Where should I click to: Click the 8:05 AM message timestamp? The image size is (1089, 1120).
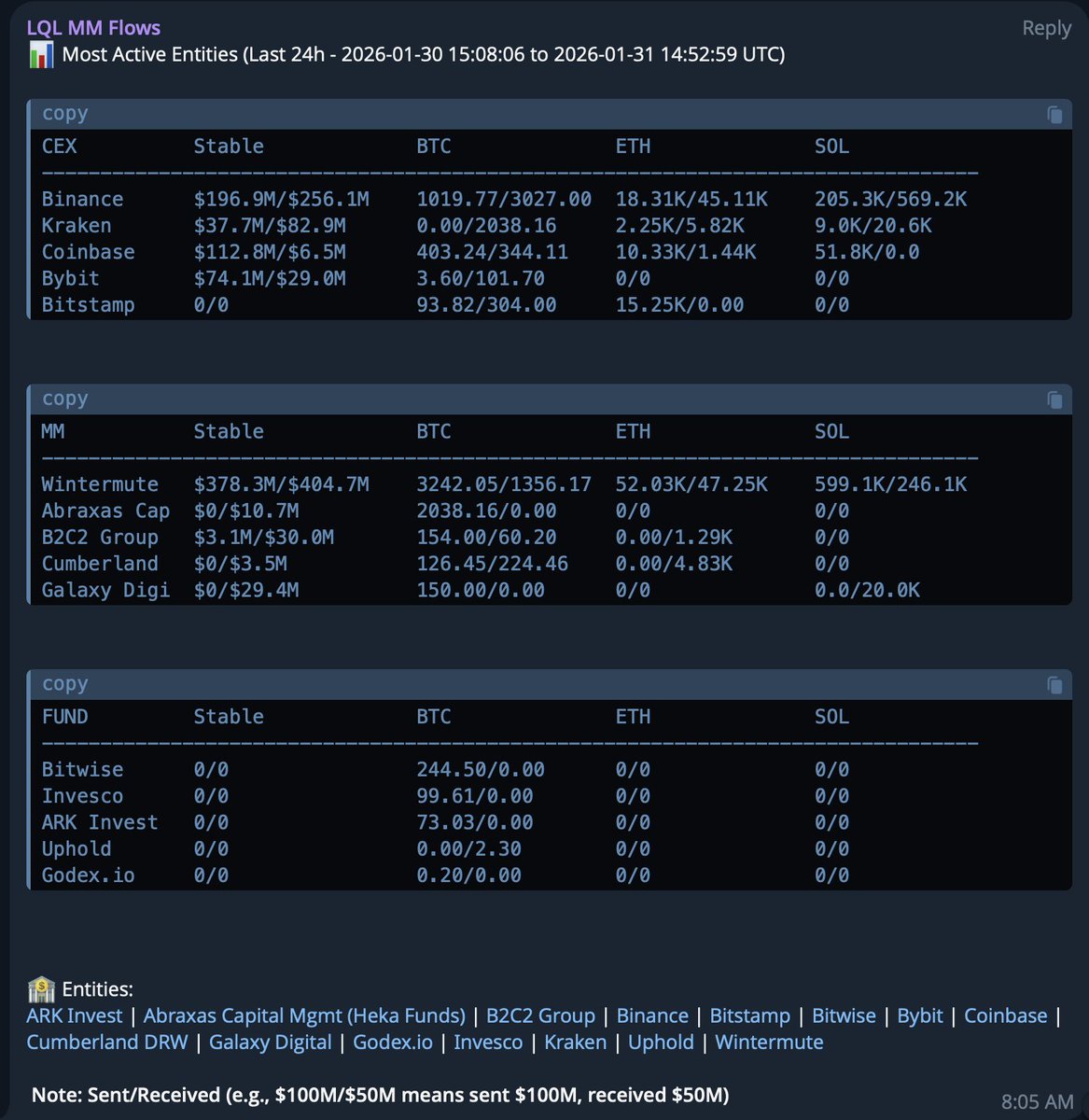[1037, 1102]
